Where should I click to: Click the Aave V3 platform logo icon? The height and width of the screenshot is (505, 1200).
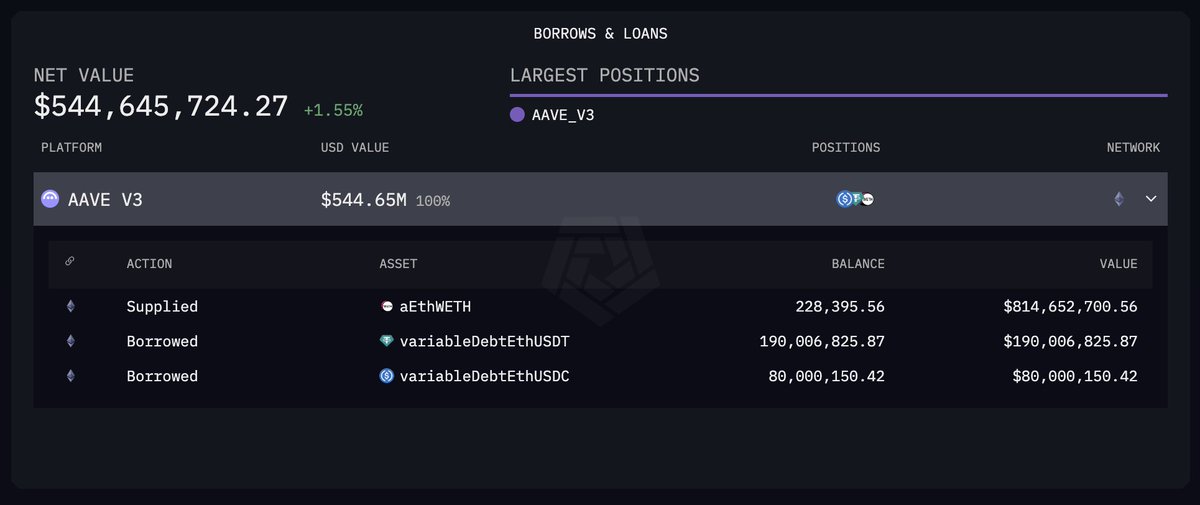50,199
